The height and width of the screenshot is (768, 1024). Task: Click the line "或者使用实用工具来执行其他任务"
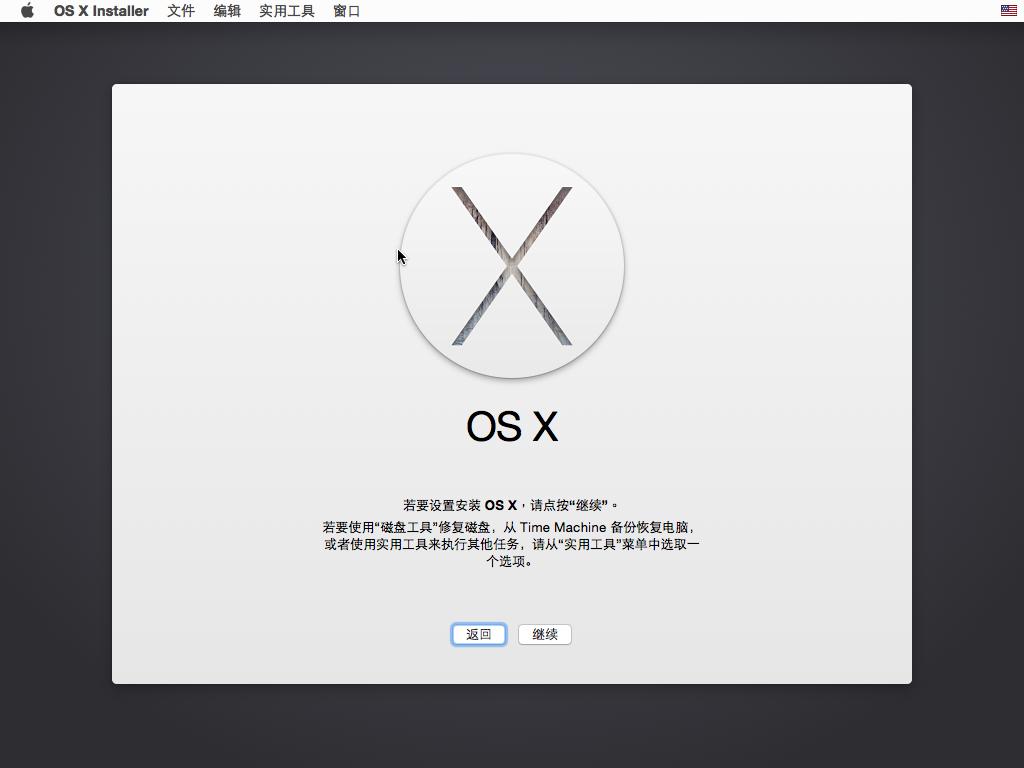(x=511, y=544)
